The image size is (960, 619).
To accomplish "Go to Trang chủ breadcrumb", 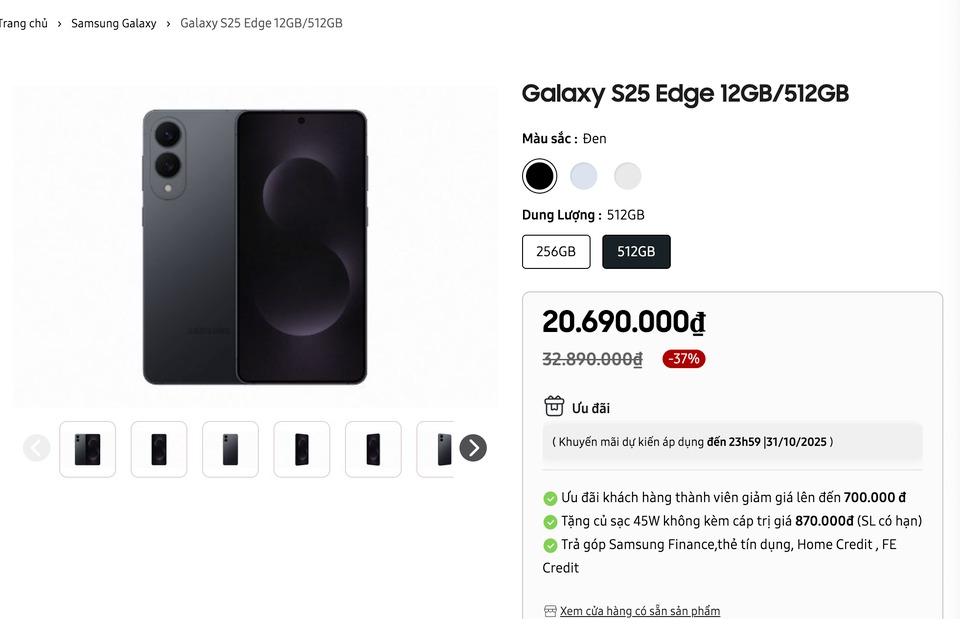I will coord(23,23).
